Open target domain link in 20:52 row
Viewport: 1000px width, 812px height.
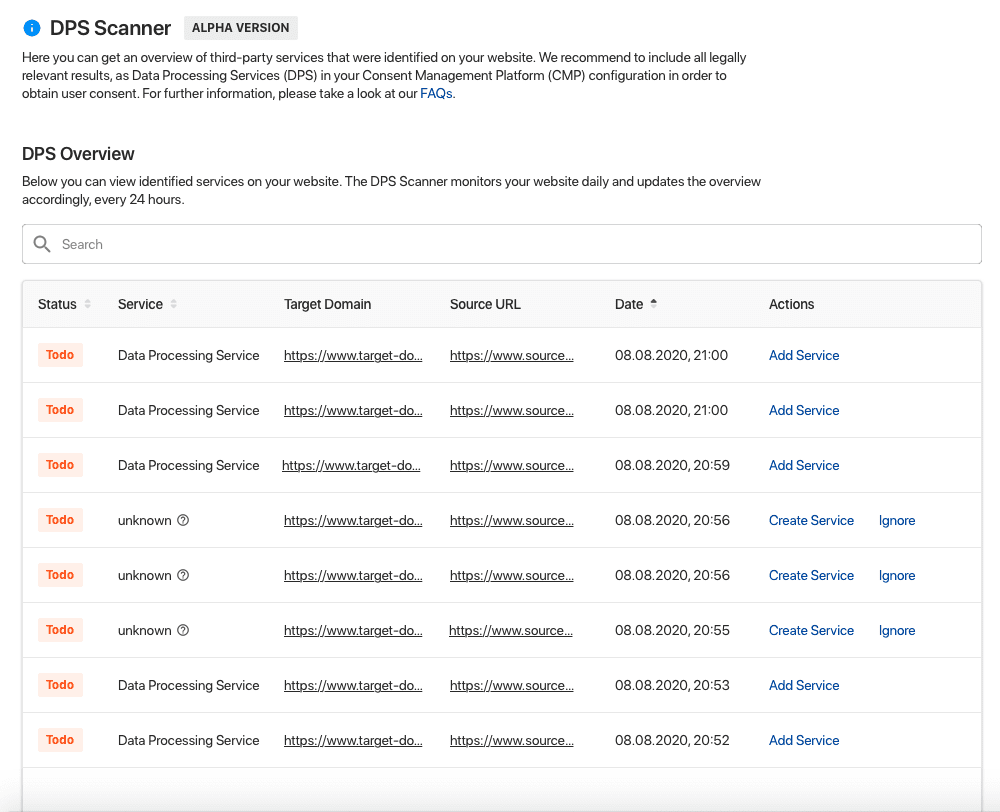[x=353, y=740]
